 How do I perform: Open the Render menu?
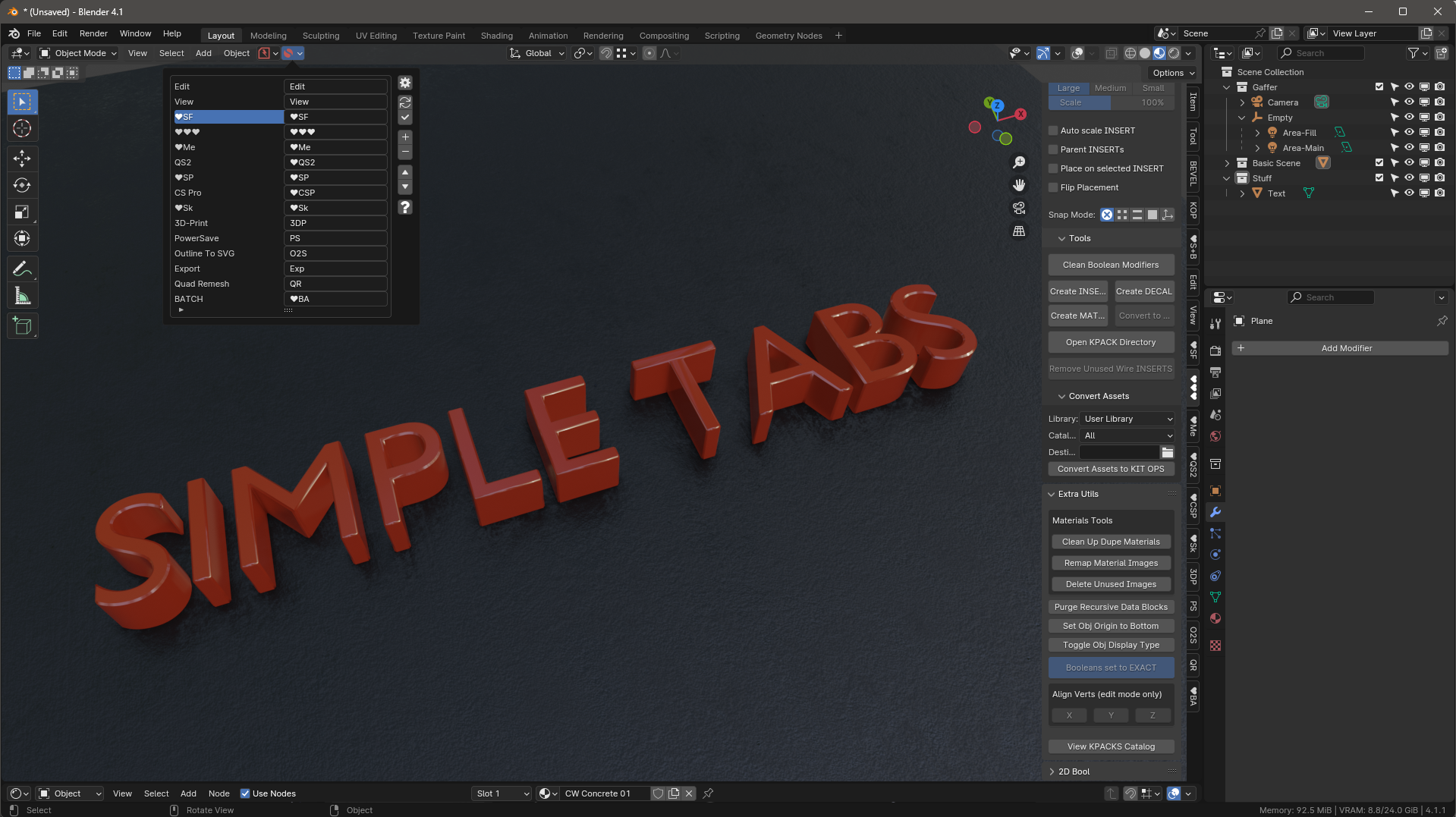click(x=93, y=33)
